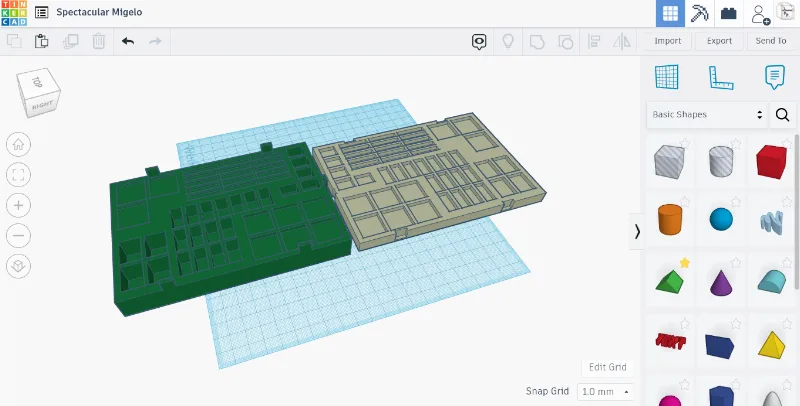Favorite the orange Cylinder star
800x406 pixels.
tap(685, 202)
